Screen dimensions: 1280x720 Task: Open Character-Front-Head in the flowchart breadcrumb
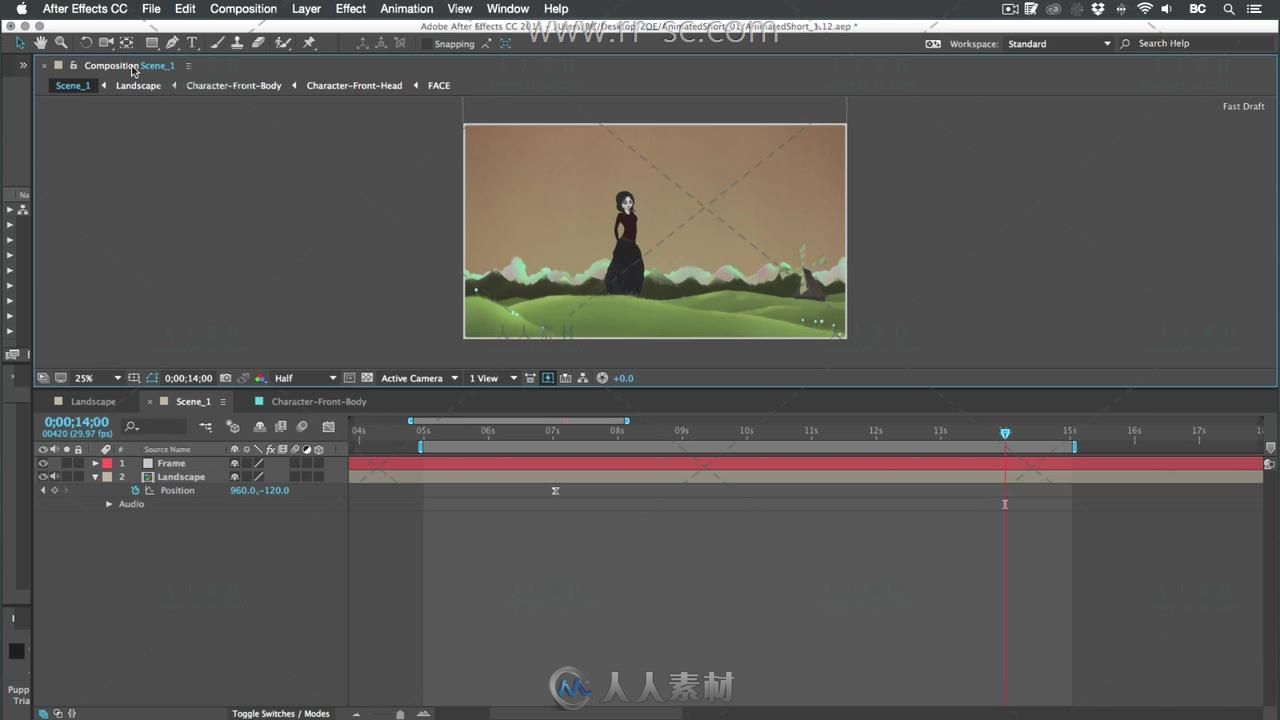354,86
